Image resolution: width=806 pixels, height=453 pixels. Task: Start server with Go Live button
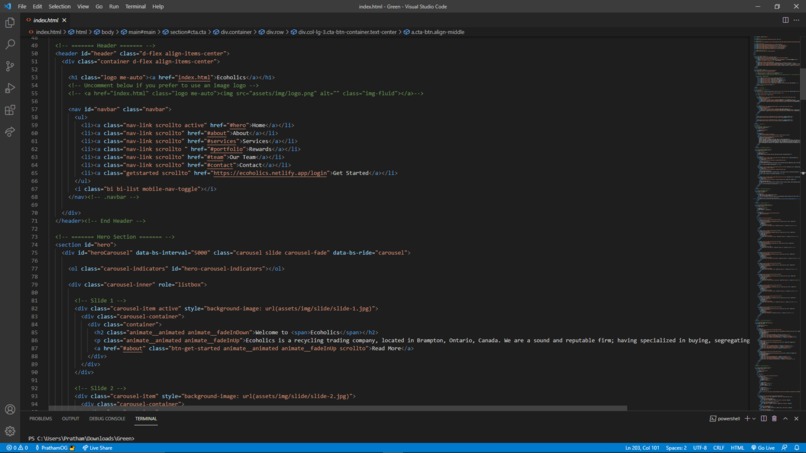(x=763, y=448)
